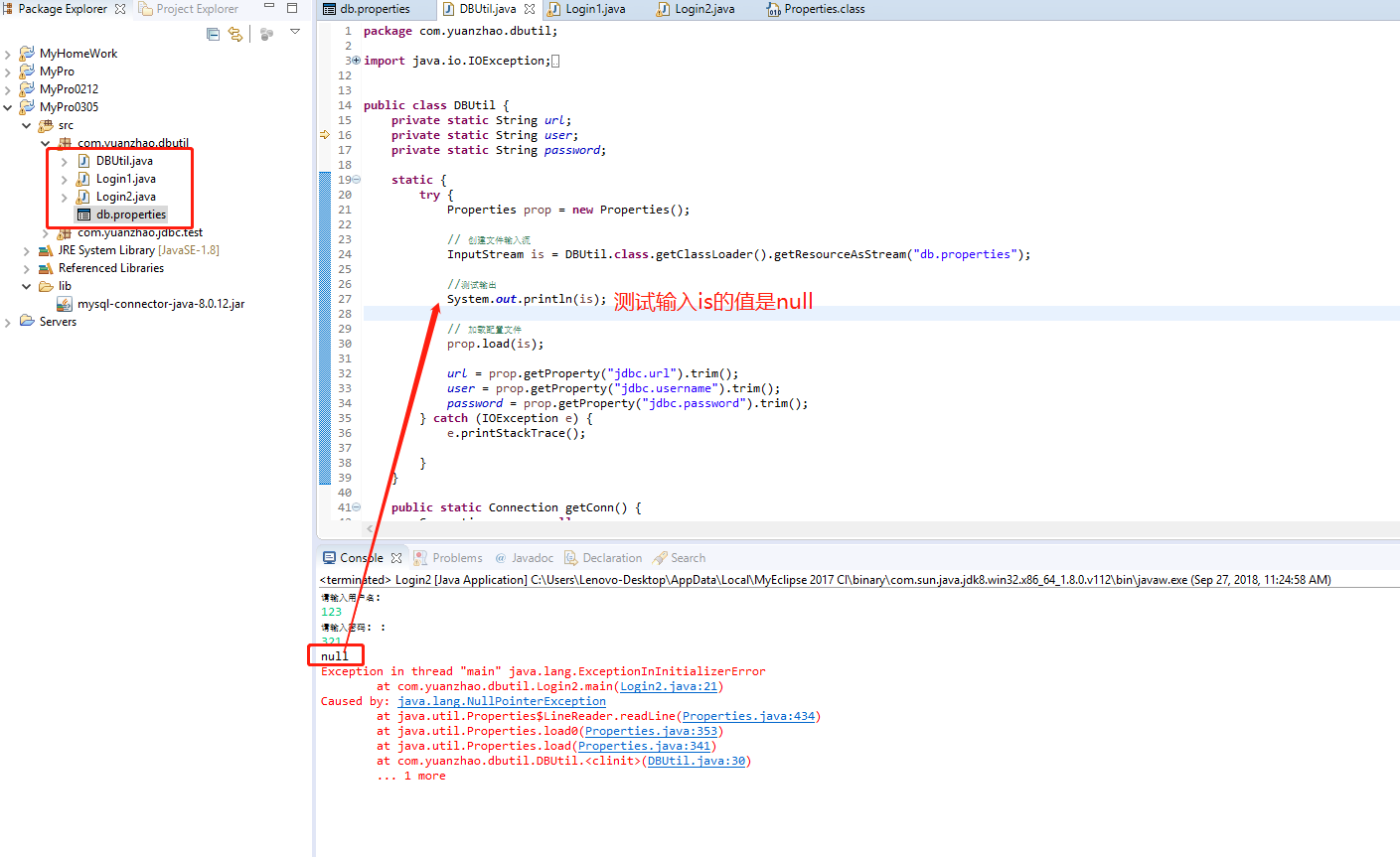
Task: Collapse getConn method at line 41
Action: 357,507
